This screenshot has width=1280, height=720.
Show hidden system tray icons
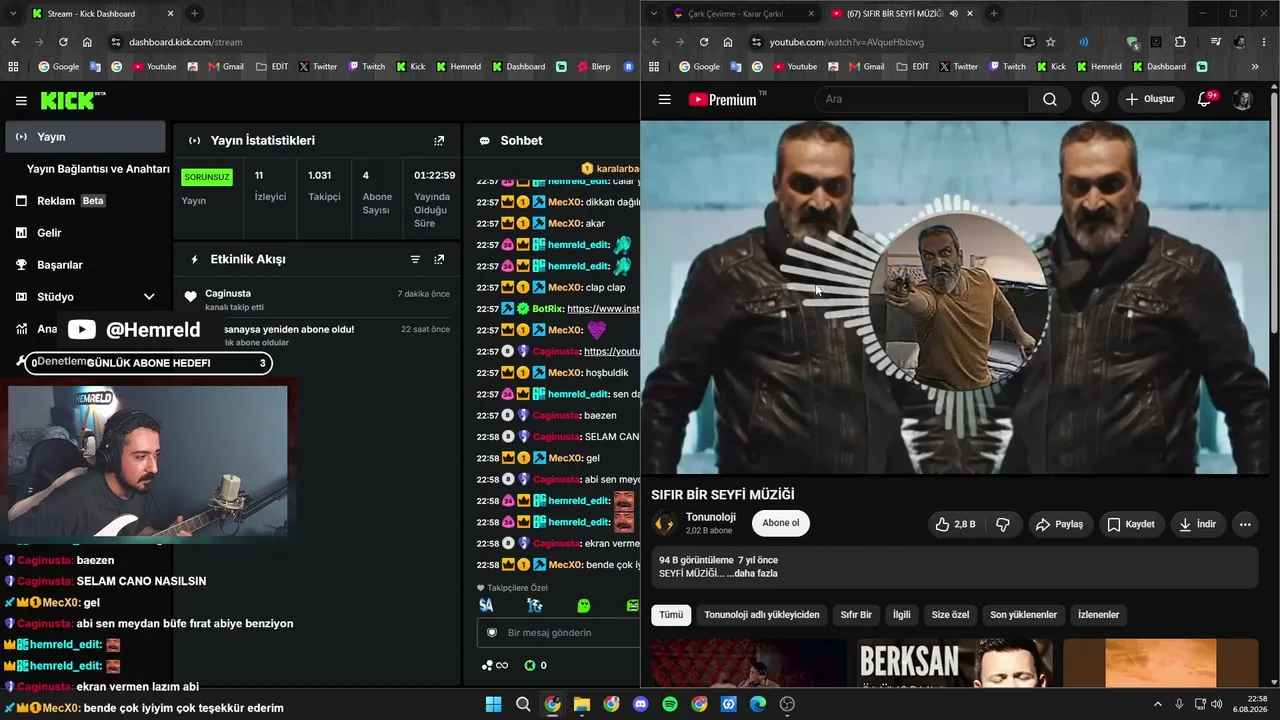pos(1158,704)
